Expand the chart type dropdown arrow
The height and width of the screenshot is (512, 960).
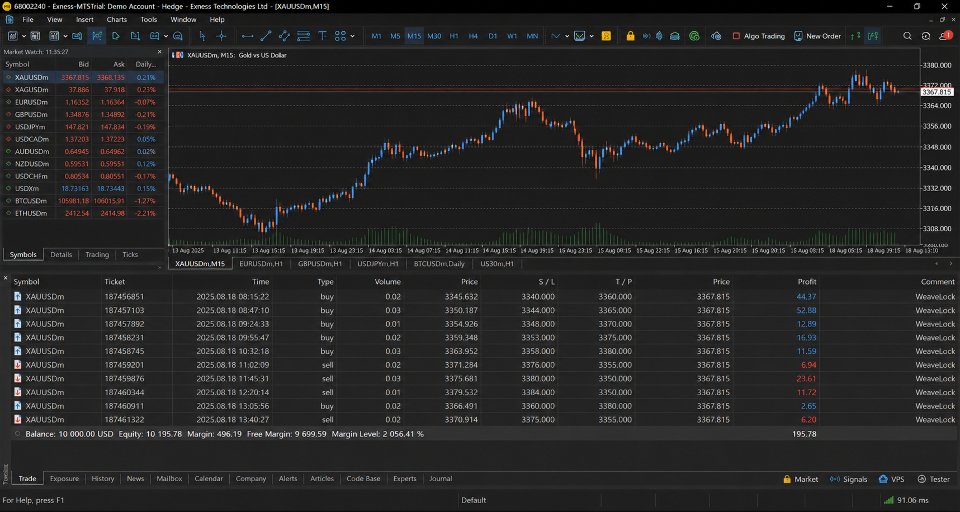pyautogui.click(x=567, y=36)
